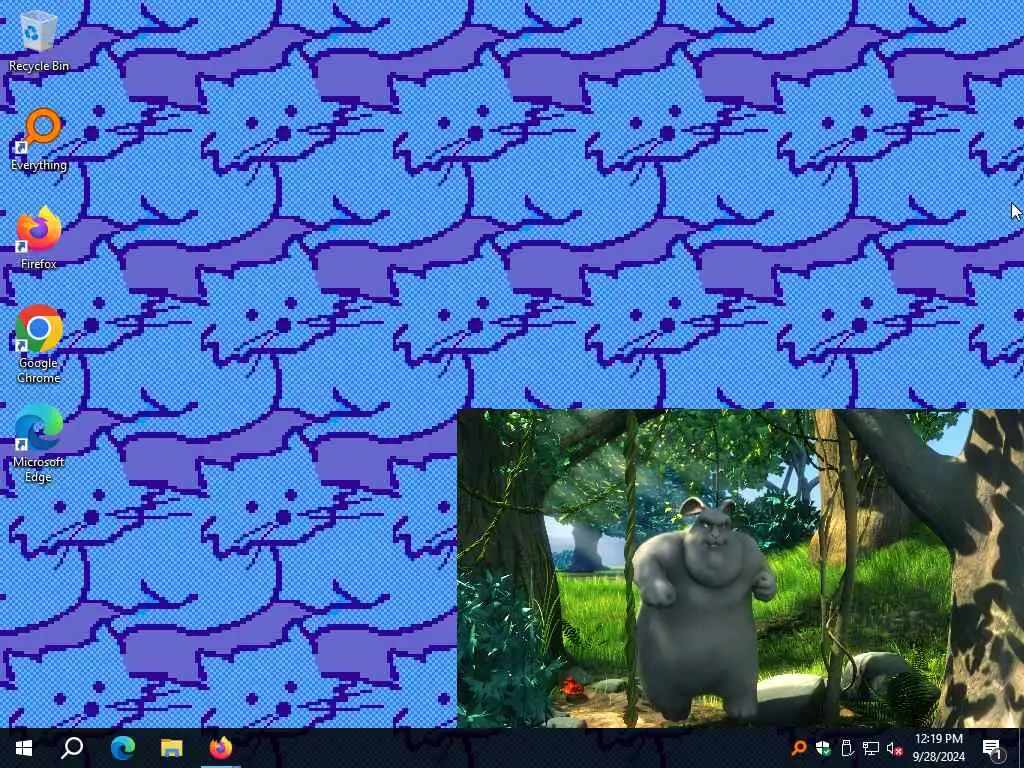Open network status tray icon
The width and height of the screenshot is (1024, 768).
[871, 748]
